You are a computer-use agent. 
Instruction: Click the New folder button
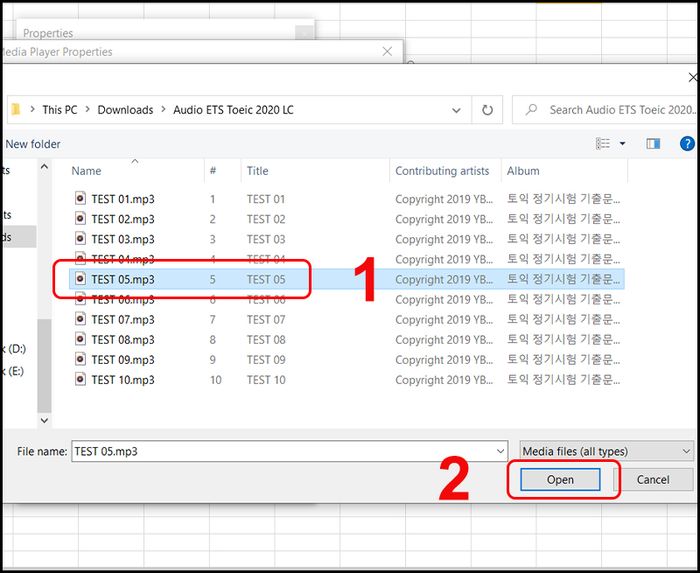pos(33,144)
